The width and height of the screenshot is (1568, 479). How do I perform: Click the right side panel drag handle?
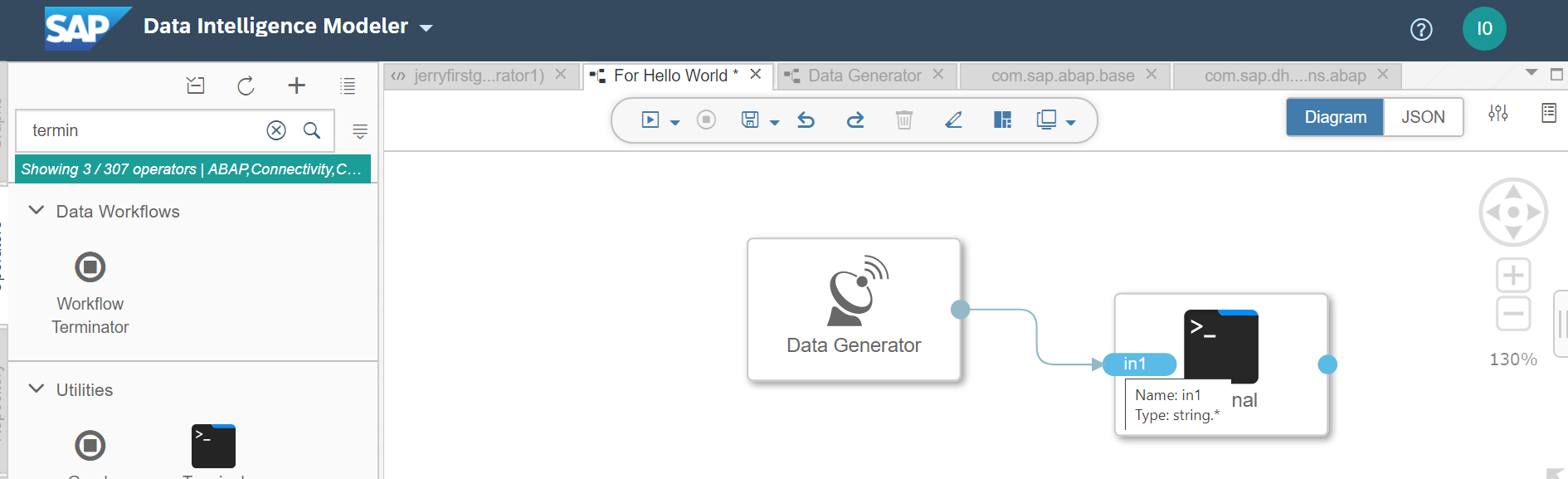click(x=1561, y=323)
